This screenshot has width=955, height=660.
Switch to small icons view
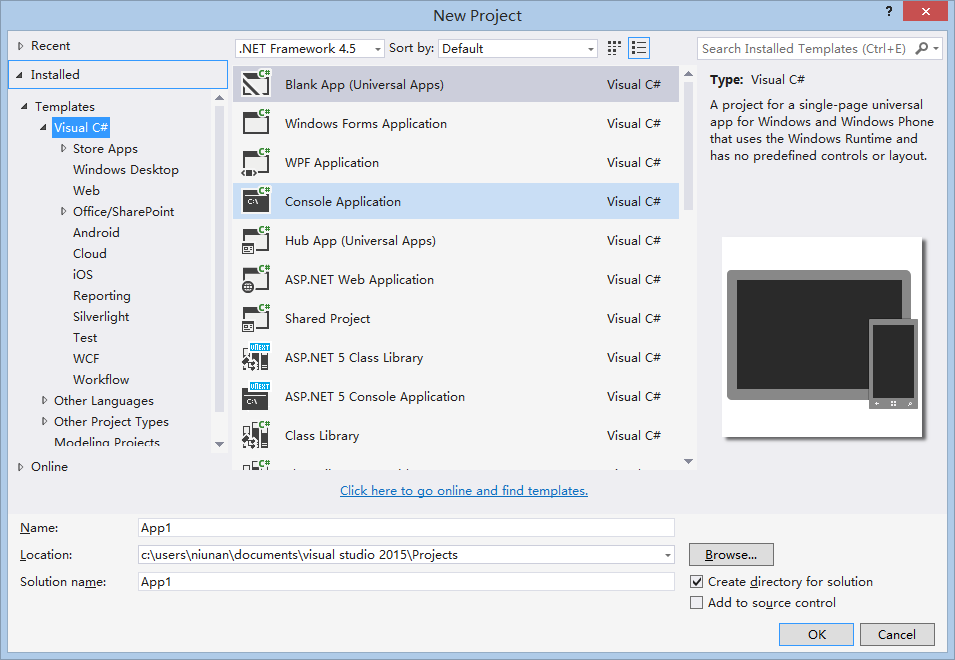pos(614,48)
